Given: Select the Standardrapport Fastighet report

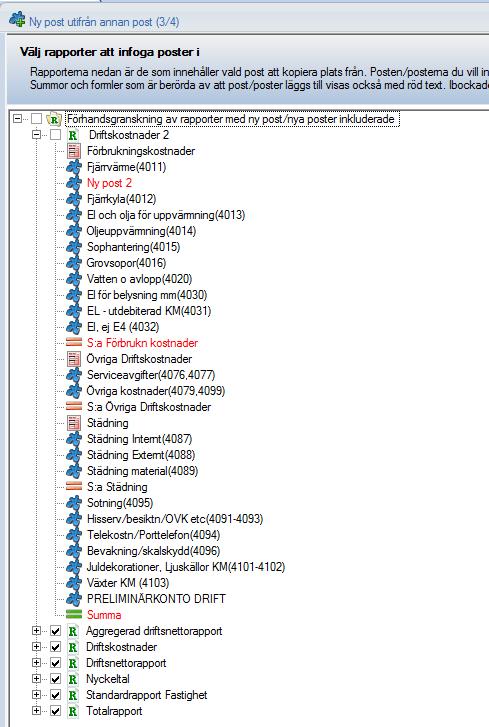Looking at the screenshot, I should pyautogui.click(x=146, y=695).
